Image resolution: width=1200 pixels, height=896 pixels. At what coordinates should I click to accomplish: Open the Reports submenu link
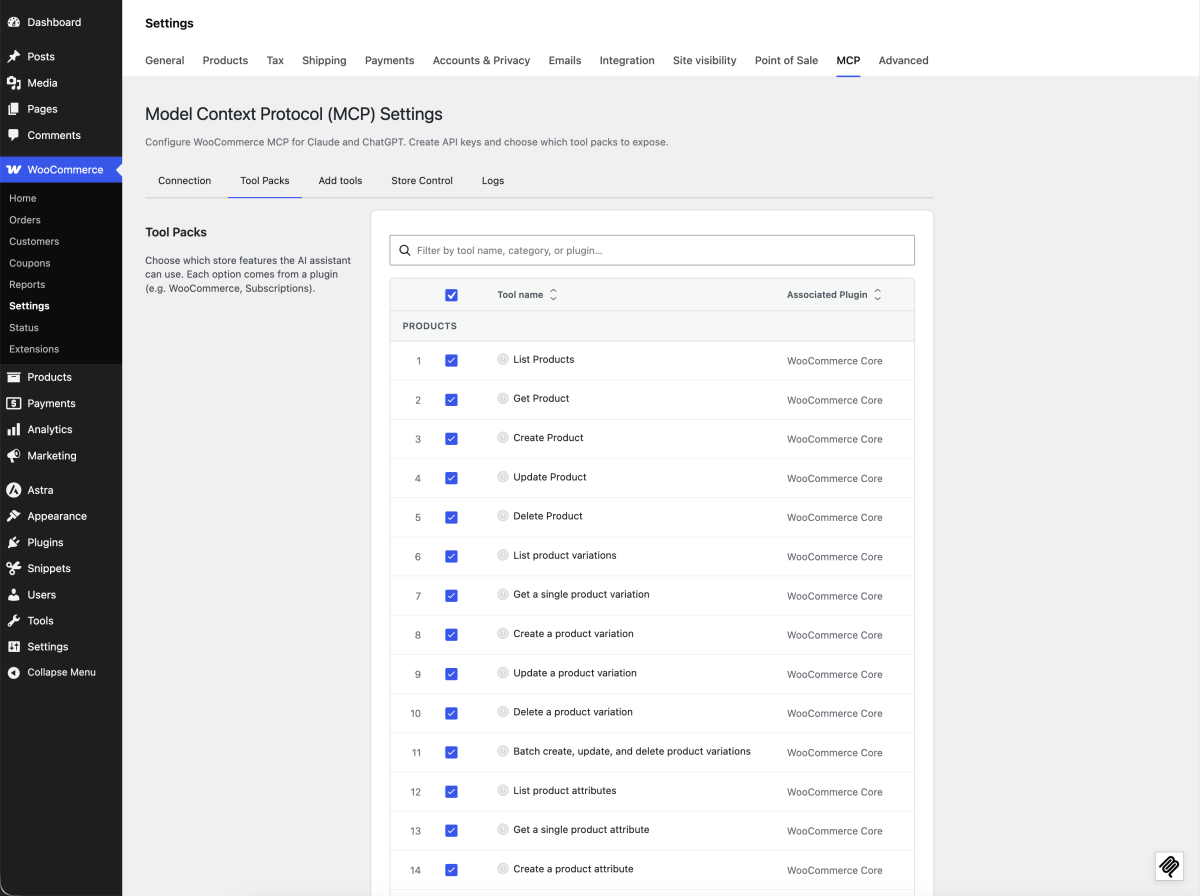point(27,285)
